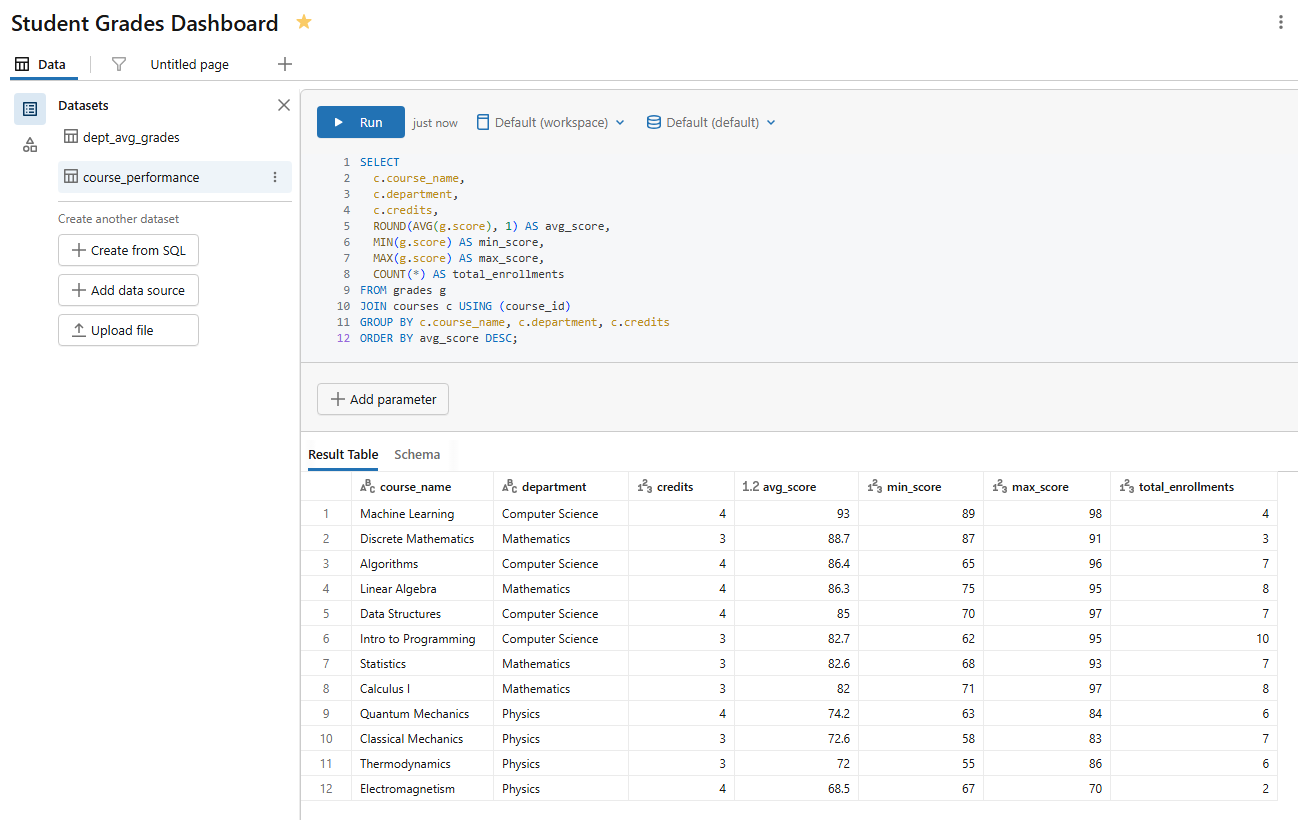This screenshot has width=1298, height=820.
Task: Select the Intro to Programming cell
Action: click(422, 639)
